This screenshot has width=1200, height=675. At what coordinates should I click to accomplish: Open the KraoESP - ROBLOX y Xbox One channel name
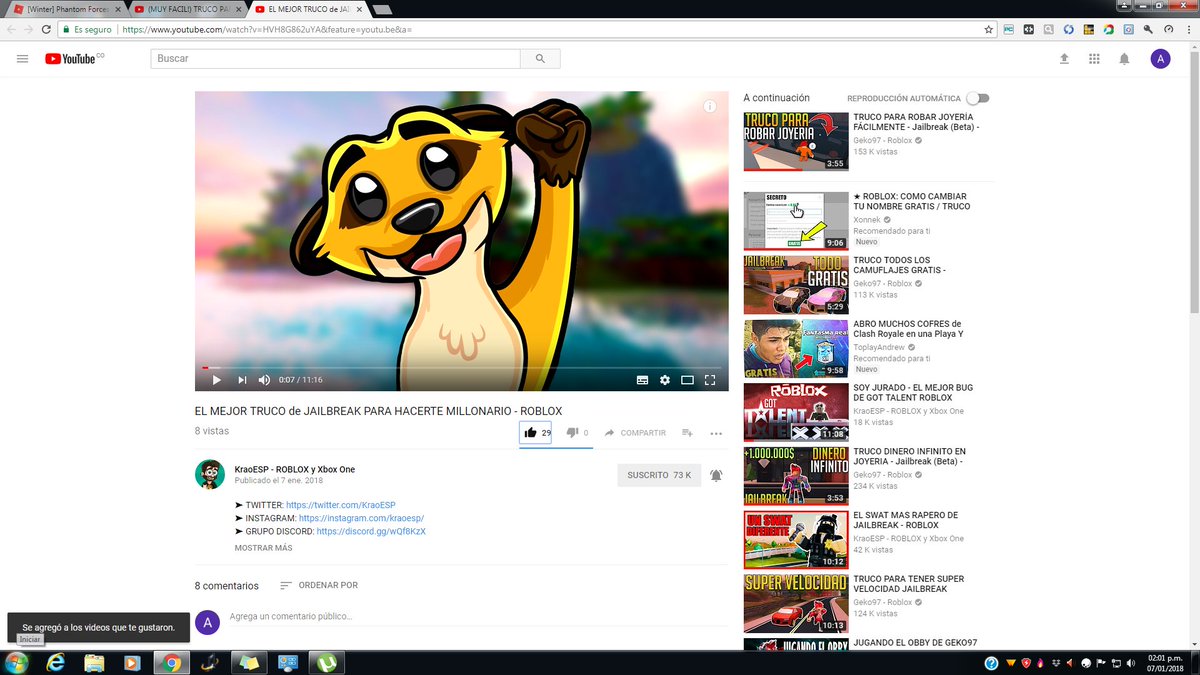pyautogui.click(x=295, y=469)
